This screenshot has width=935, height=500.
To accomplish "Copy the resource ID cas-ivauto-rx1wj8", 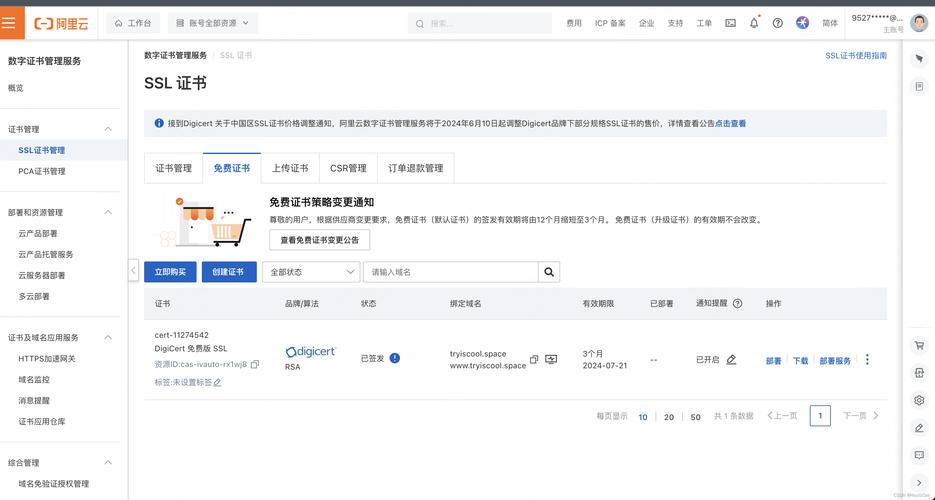I will pyautogui.click(x=255, y=364).
